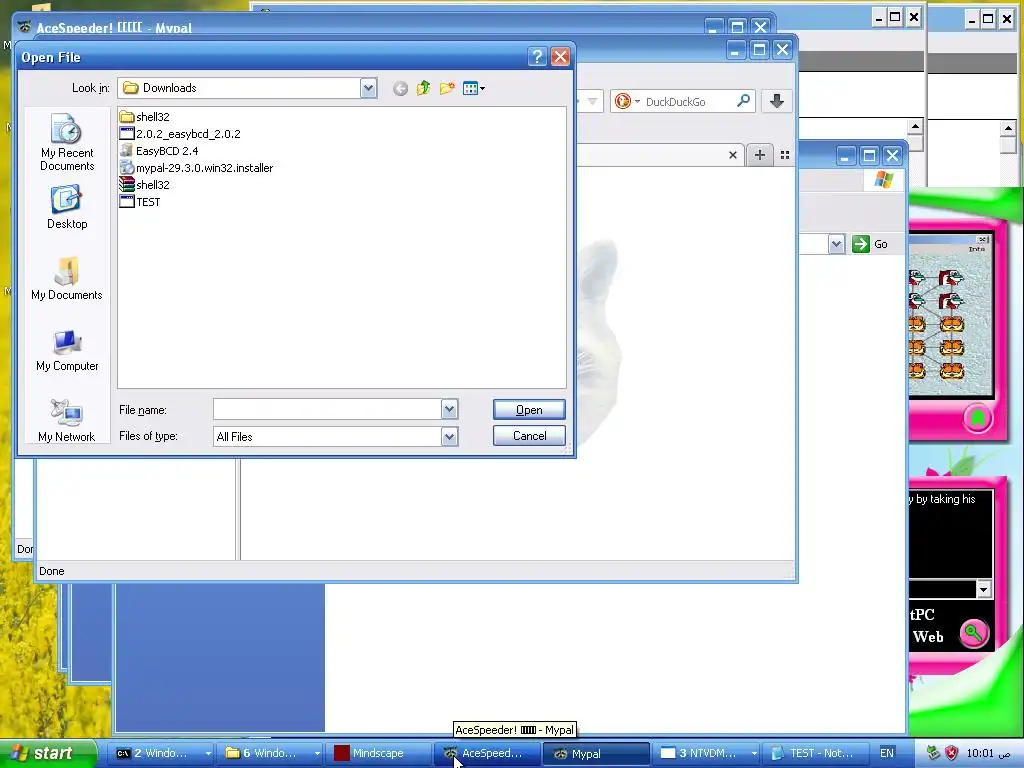Switch to TEST - Notepad taskbar button
The image size is (1024, 768).
(815, 753)
